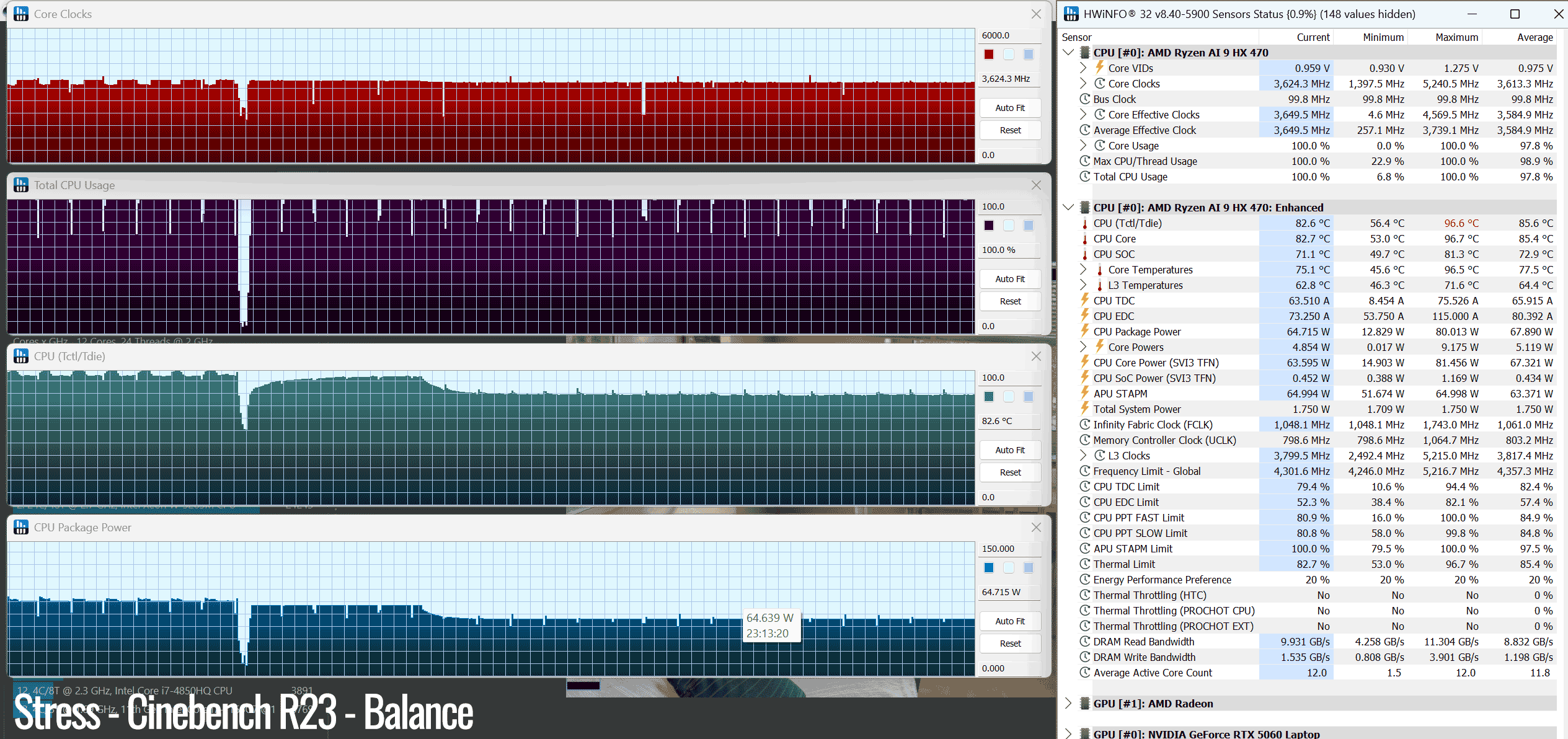This screenshot has height=739, width=1568.
Task: Click Reset in the Core Clocks graph
Action: 1010,130
